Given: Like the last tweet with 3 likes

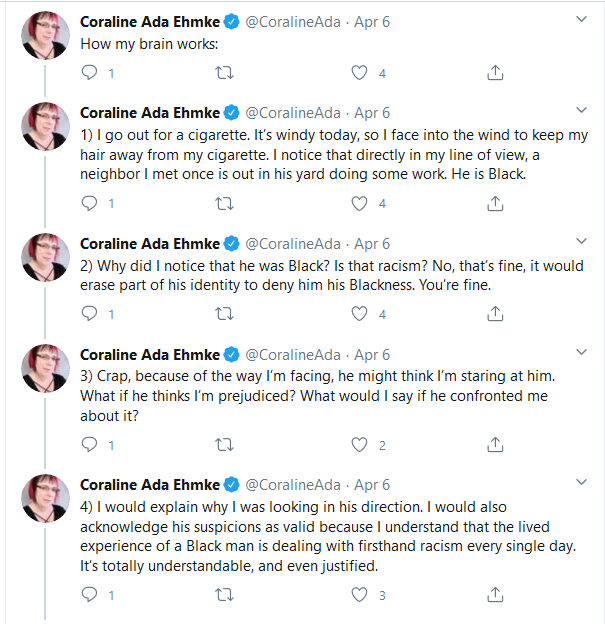Looking at the screenshot, I should (359, 595).
